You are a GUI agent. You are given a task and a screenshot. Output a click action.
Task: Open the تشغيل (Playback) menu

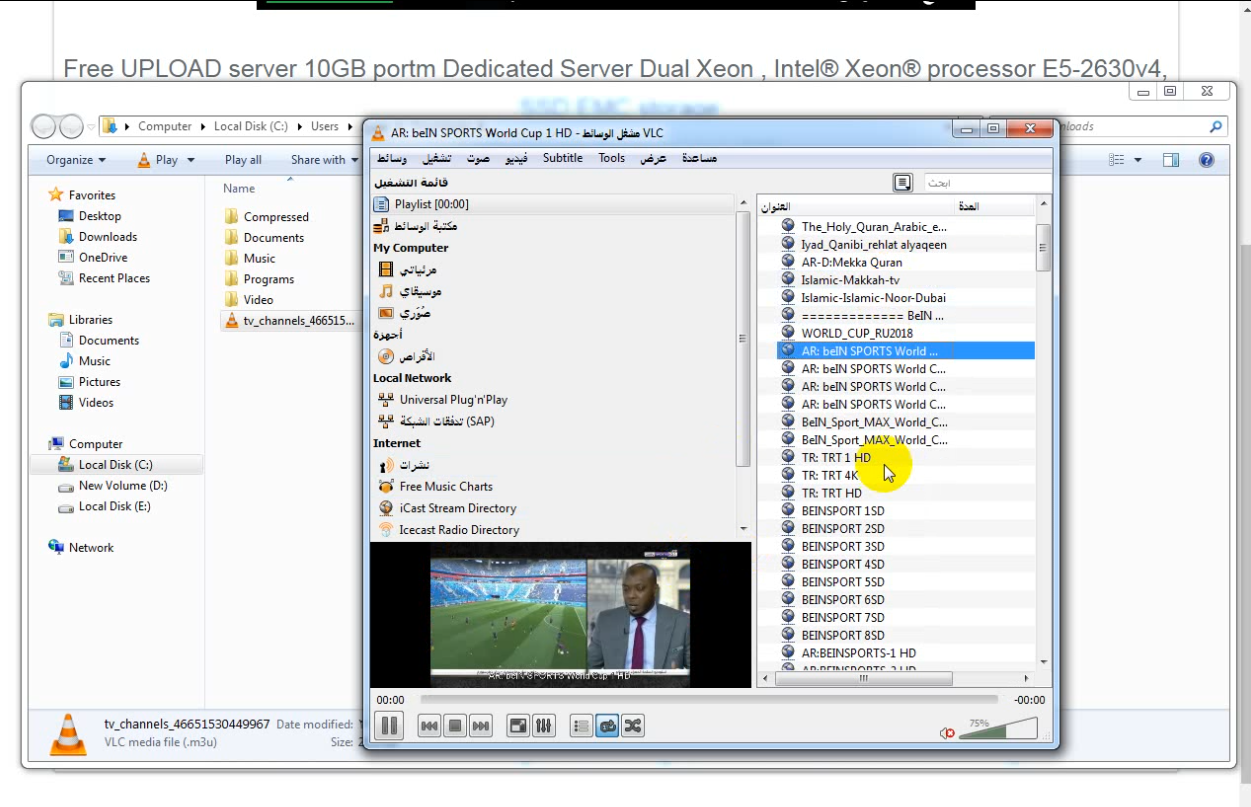tap(435, 158)
